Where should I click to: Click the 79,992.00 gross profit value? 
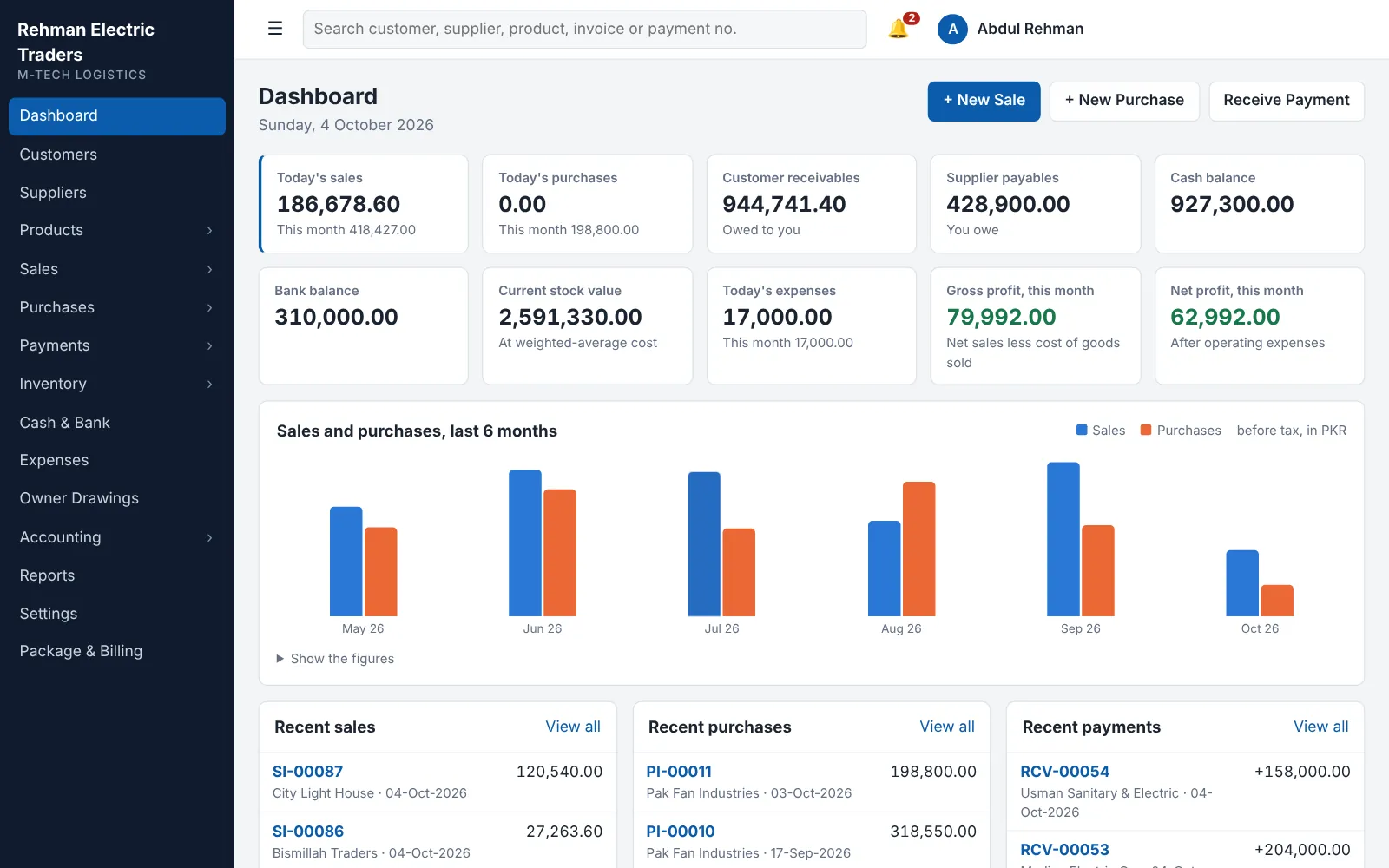[x=1001, y=317]
